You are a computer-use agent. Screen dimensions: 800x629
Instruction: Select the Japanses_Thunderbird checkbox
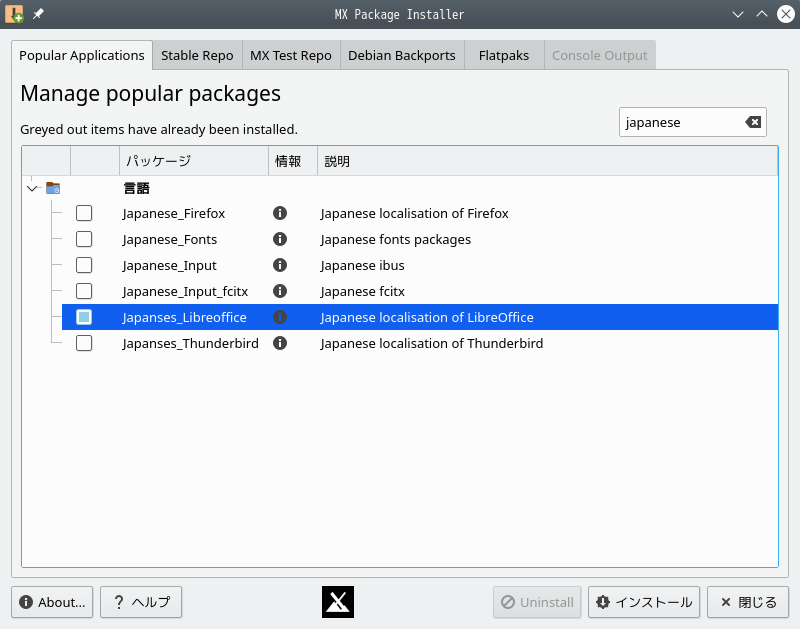(84, 343)
